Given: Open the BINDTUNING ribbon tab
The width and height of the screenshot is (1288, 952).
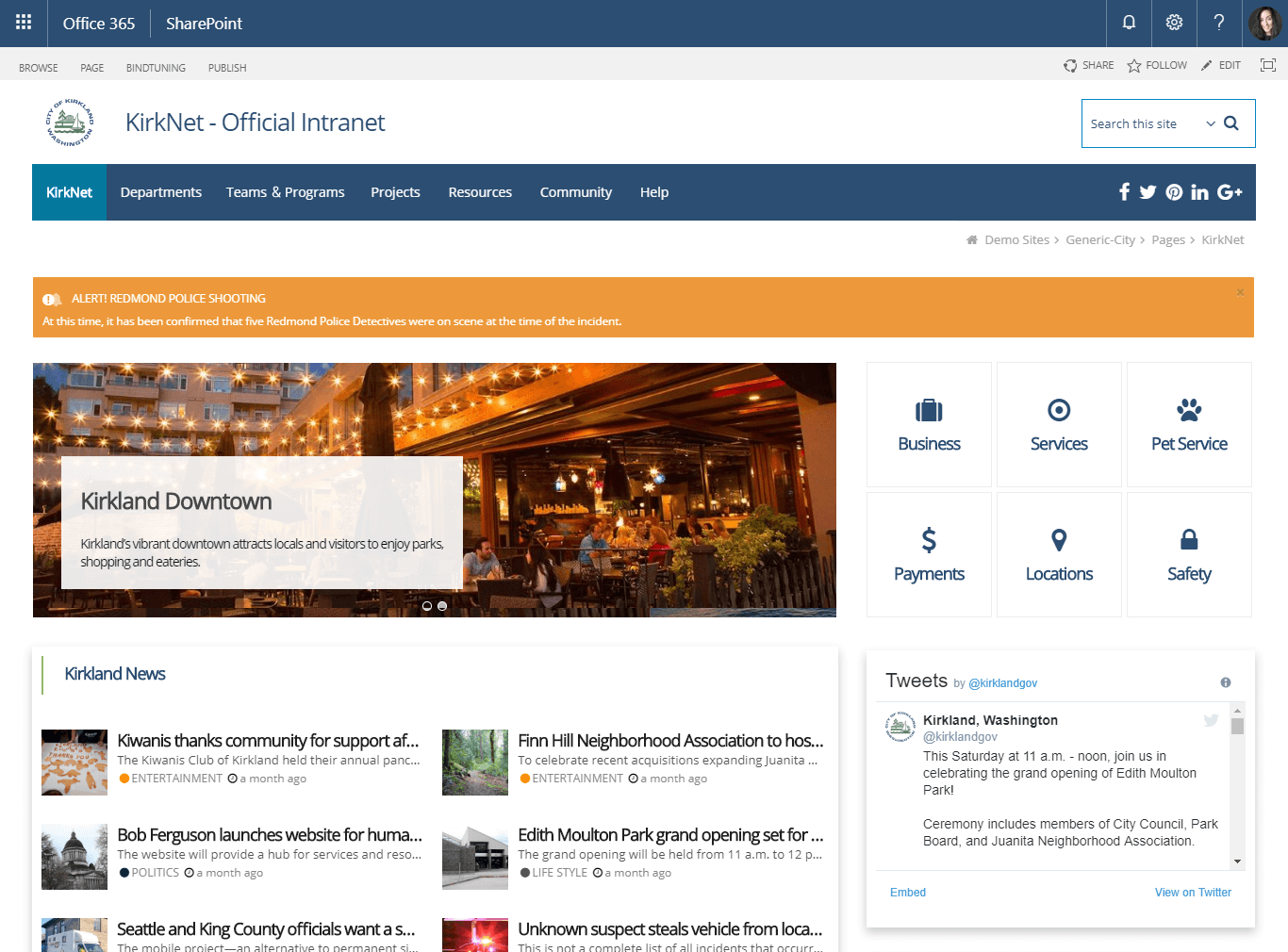Looking at the screenshot, I should coord(156,68).
